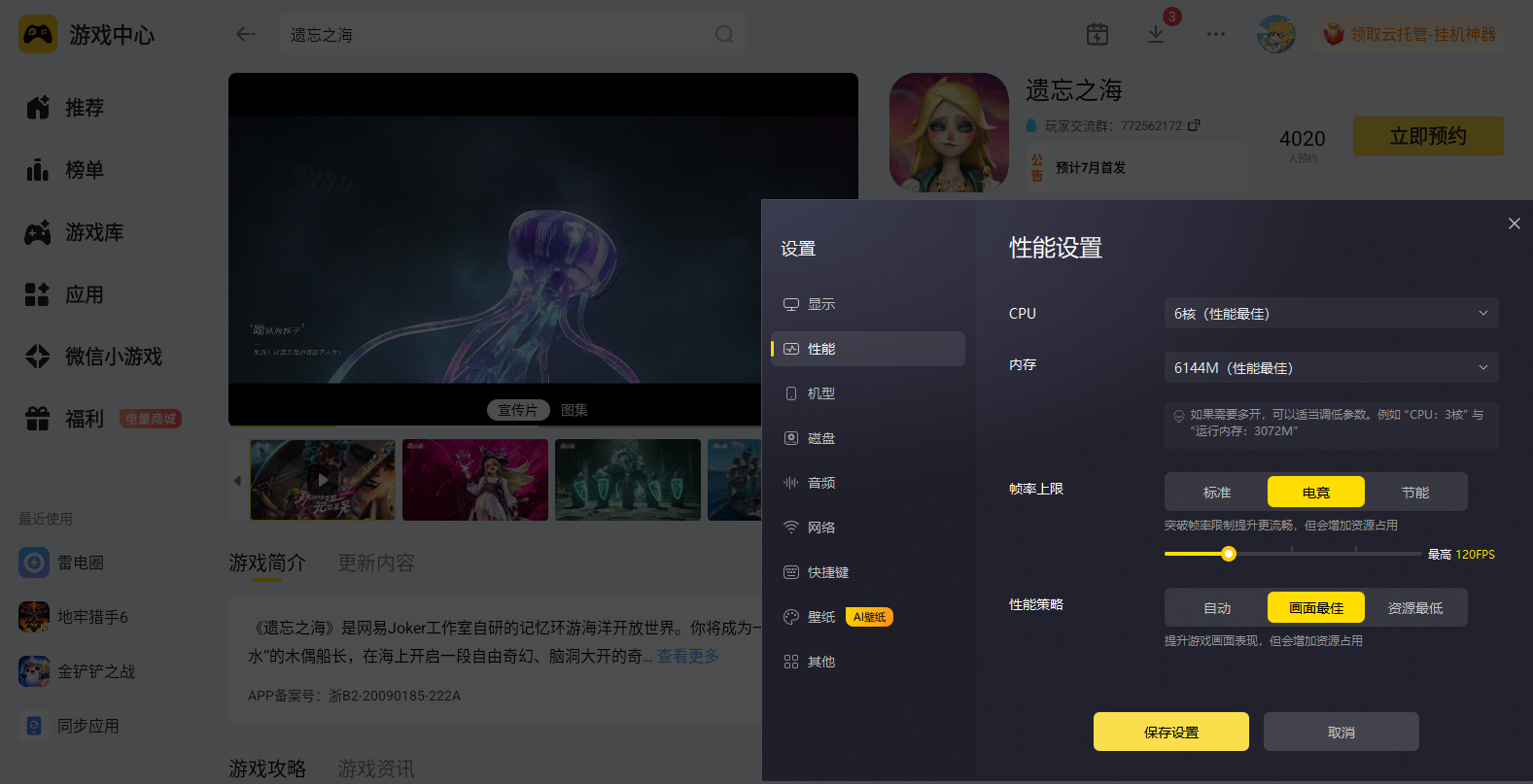The width and height of the screenshot is (1533, 784).
Task: Go back with the arrow icon
Action: (246, 34)
